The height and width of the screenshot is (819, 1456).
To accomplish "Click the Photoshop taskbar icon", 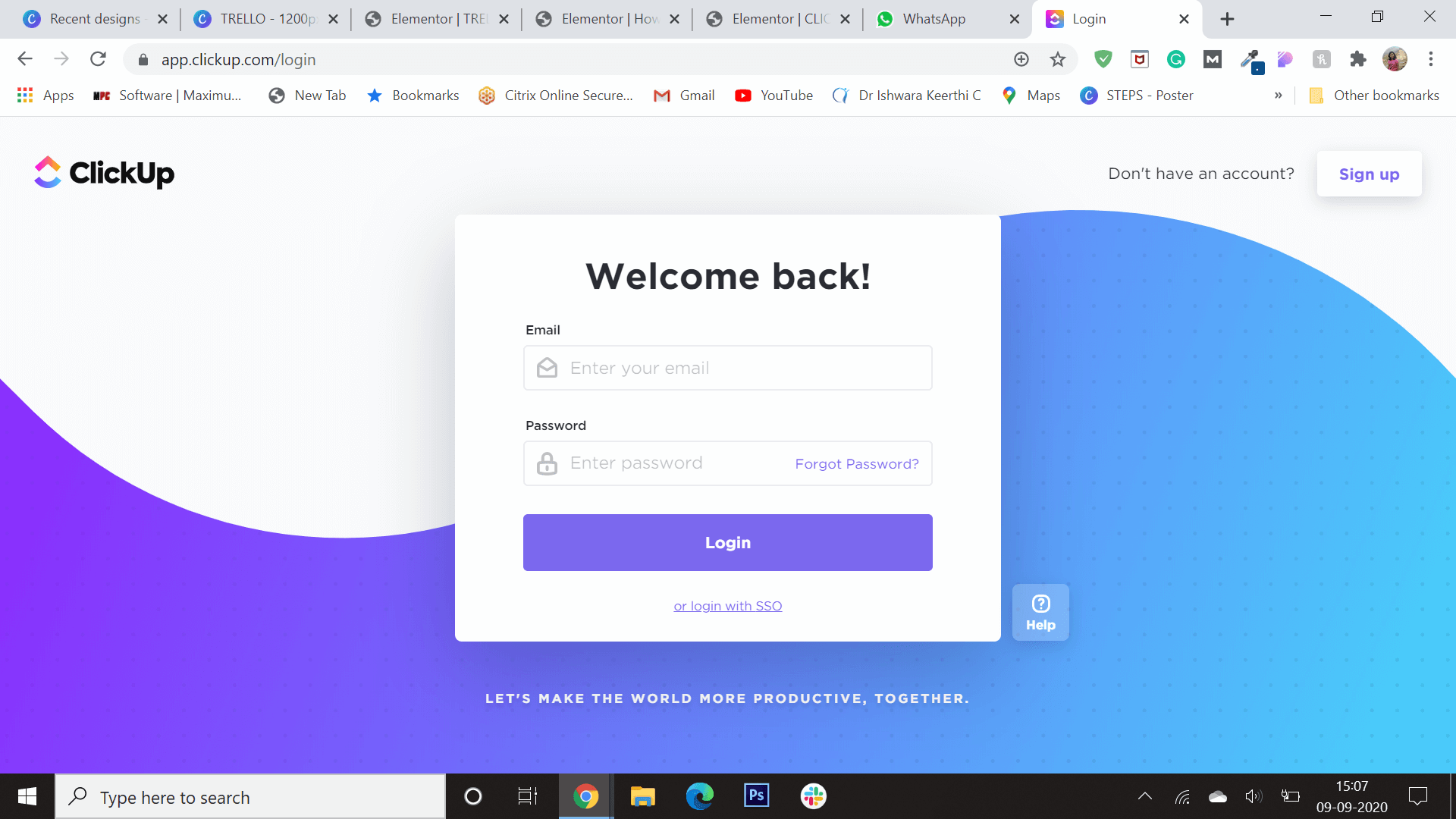I will pos(757,797).
